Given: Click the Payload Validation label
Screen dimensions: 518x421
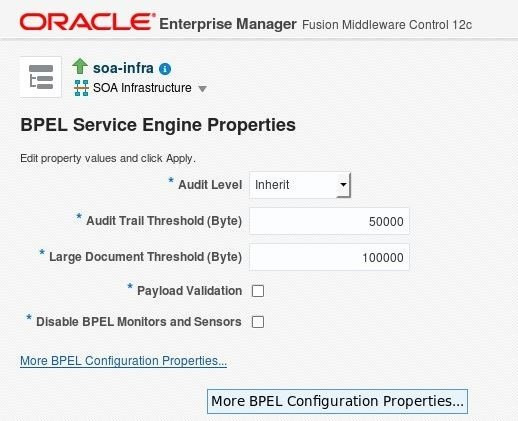Looking at the screenshot, I should (x=189, y=291).
